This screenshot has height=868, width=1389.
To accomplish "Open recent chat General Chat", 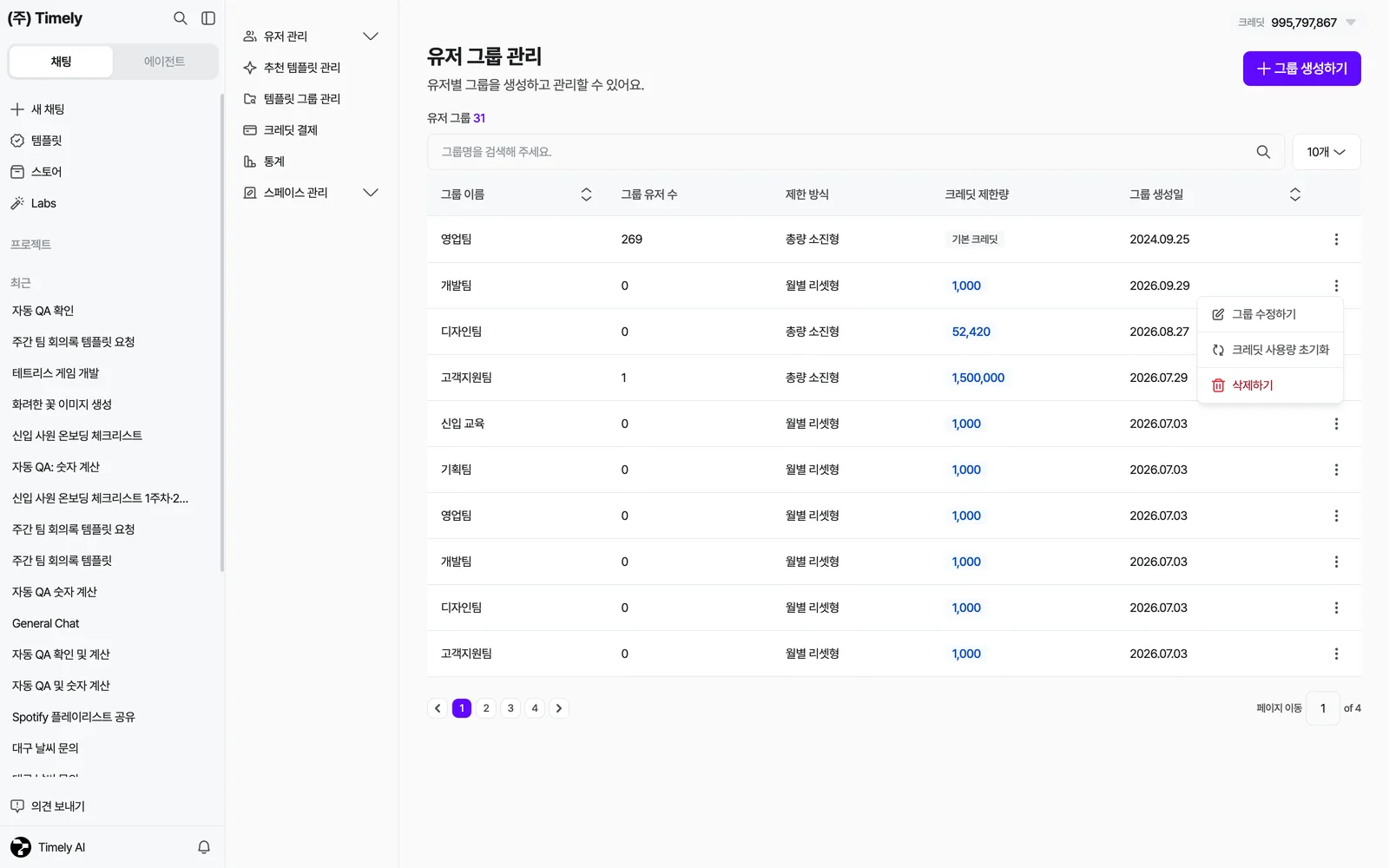I will click(x=45, y=623).
